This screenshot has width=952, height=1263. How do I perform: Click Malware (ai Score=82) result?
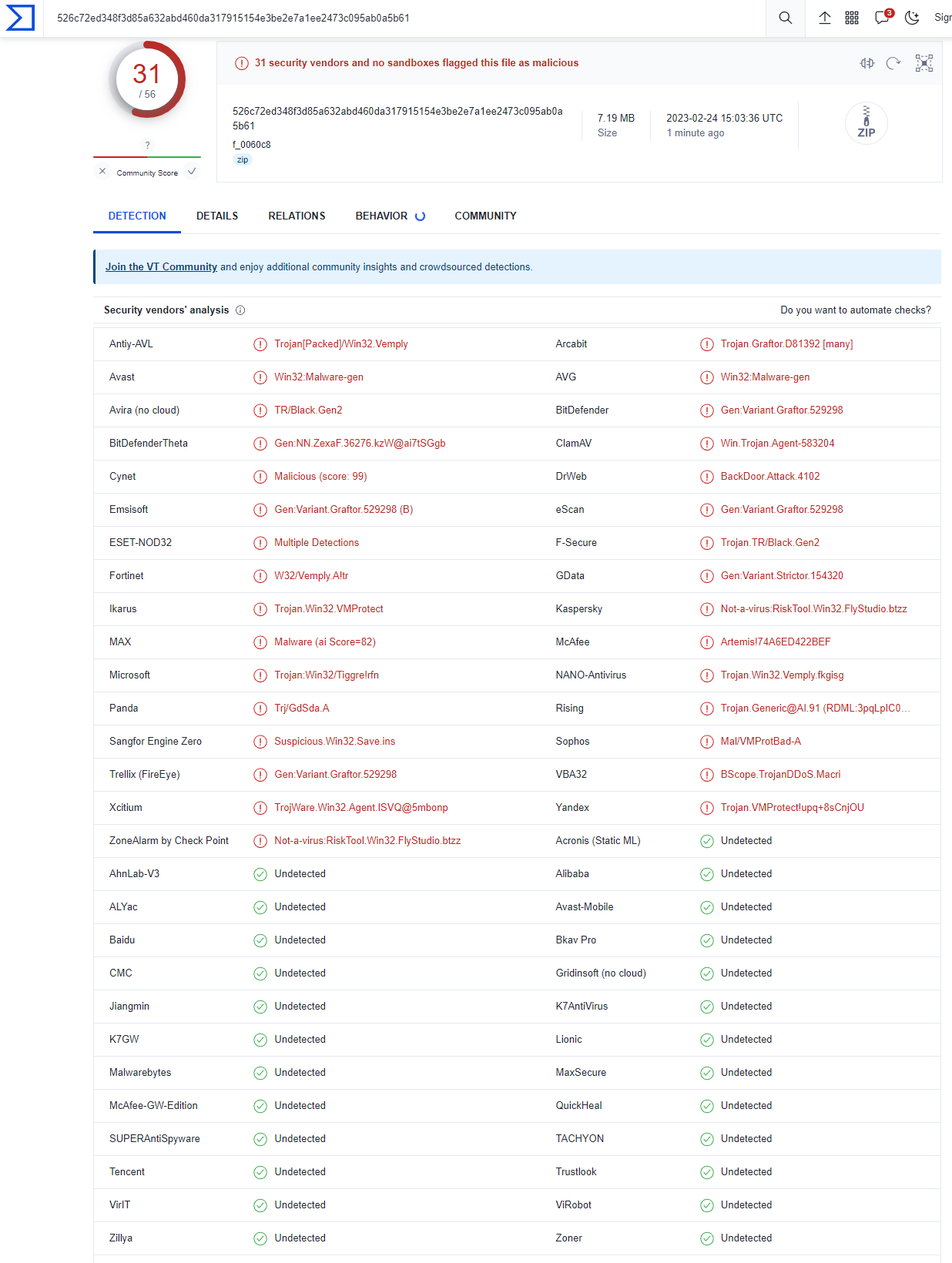325,642
